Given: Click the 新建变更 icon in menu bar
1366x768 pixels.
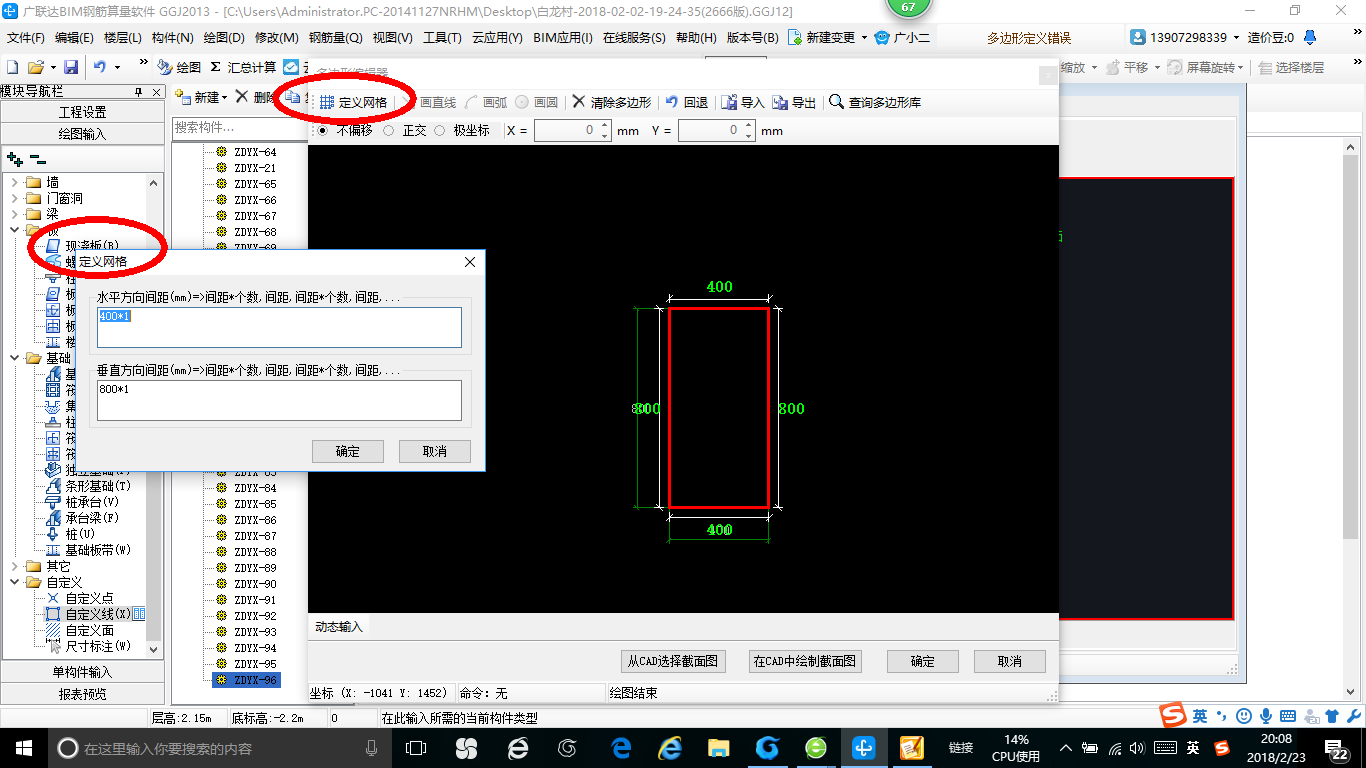Looking at the screenshot, I should pyautogui.click(x=795, y=37).
